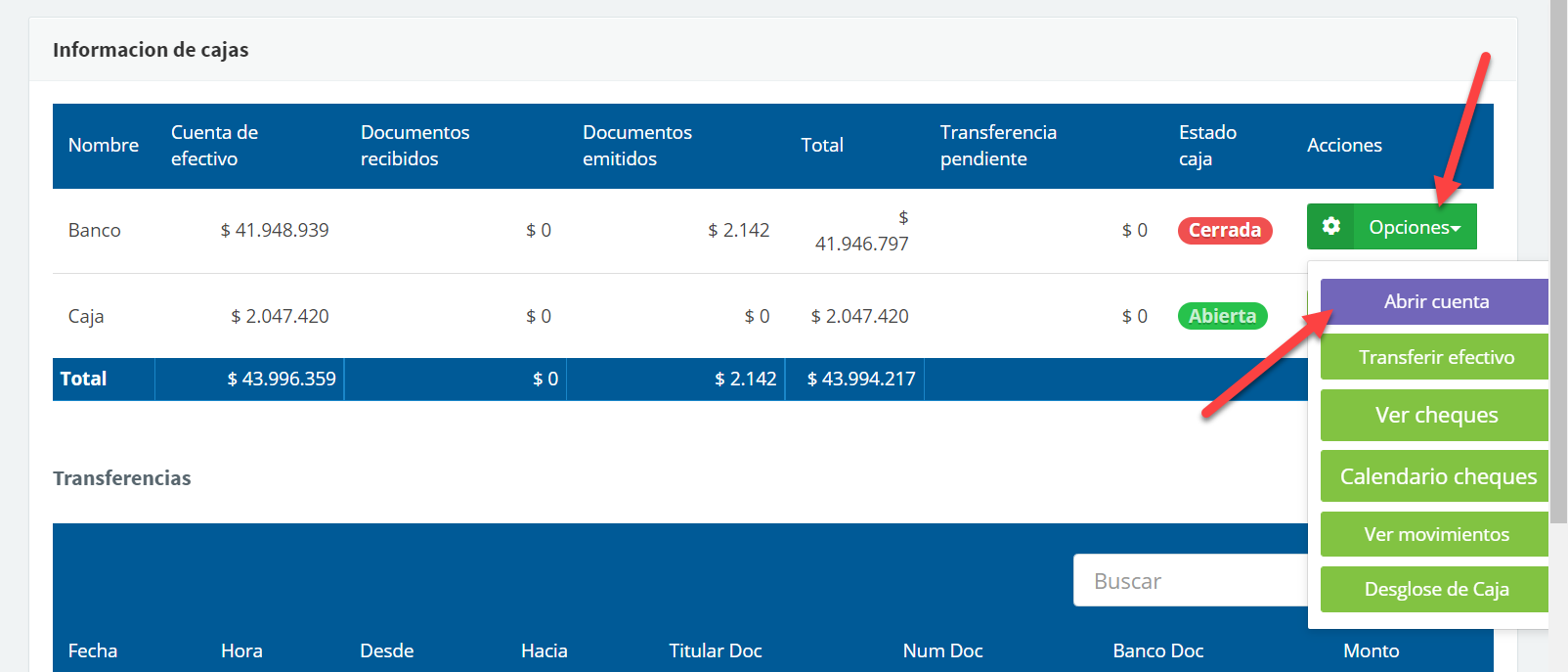The width and height of the screenshot is (1568, 672).
Task: Click Desglose de Caja option
Action: pos(1435,589)
